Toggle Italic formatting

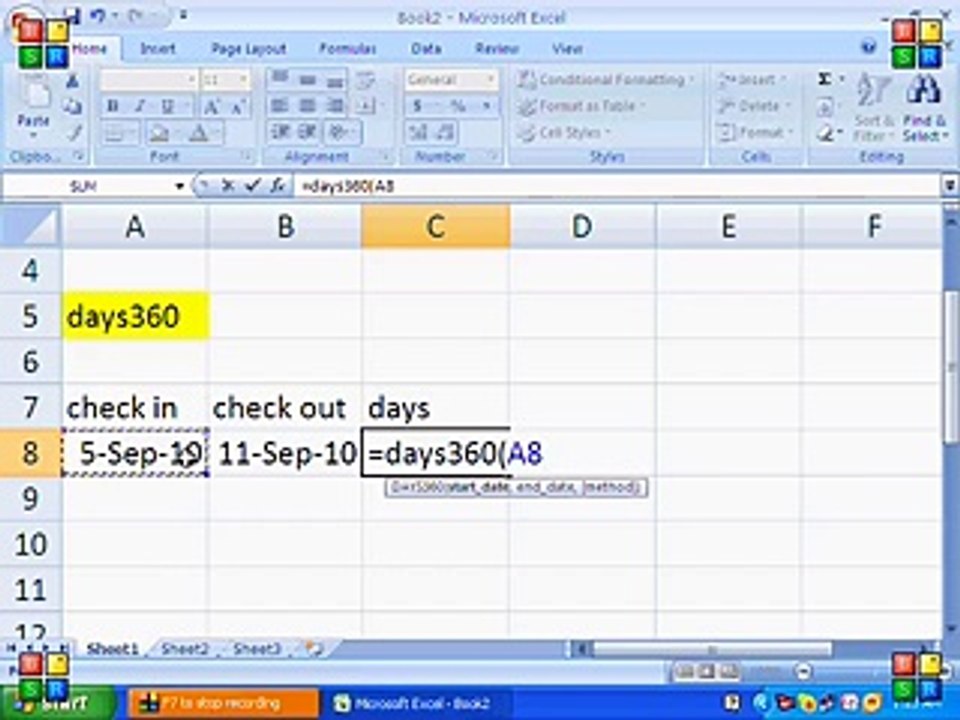click(x=140, y=107)
